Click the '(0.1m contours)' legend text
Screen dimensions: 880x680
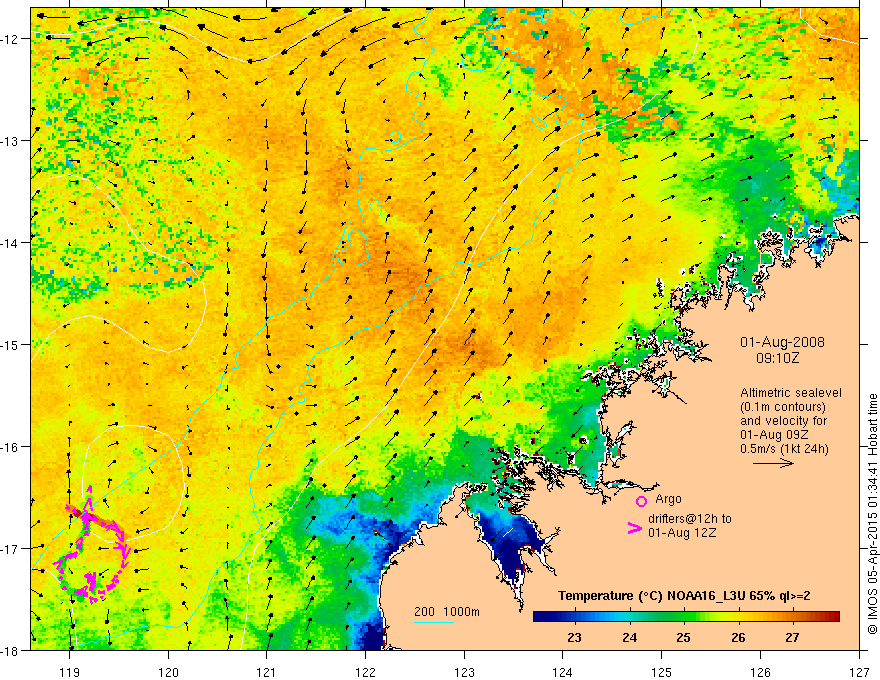tap(783, 407)
